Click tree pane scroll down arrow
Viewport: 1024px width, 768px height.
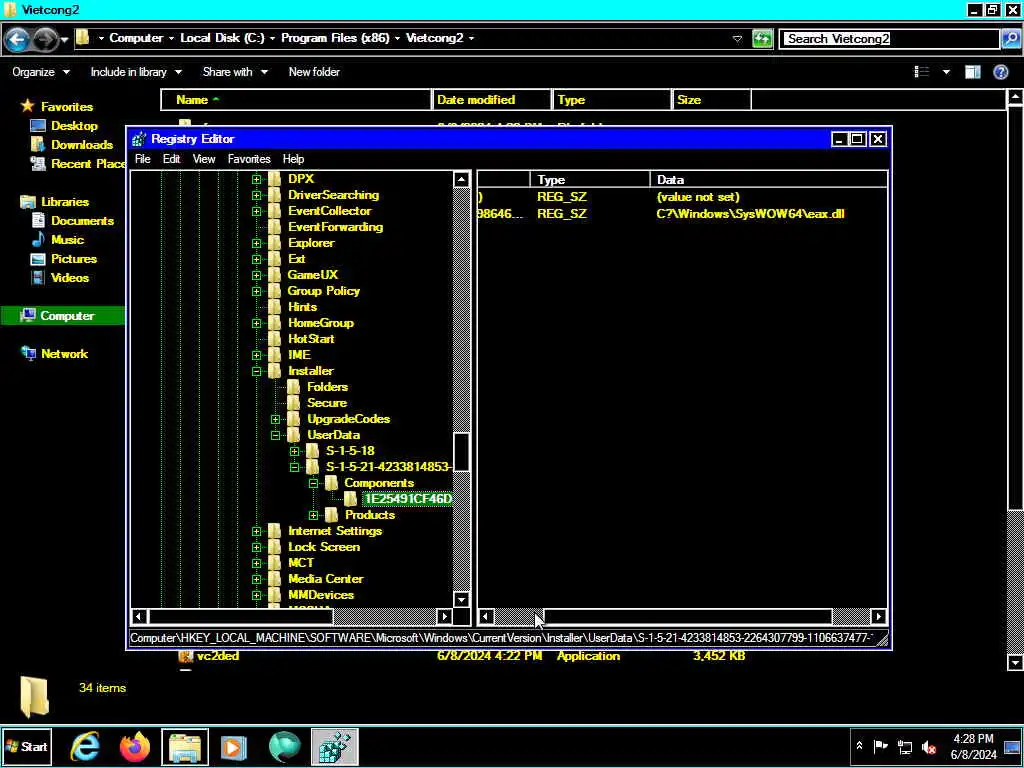pyautogui.click(x=462, y=600)
